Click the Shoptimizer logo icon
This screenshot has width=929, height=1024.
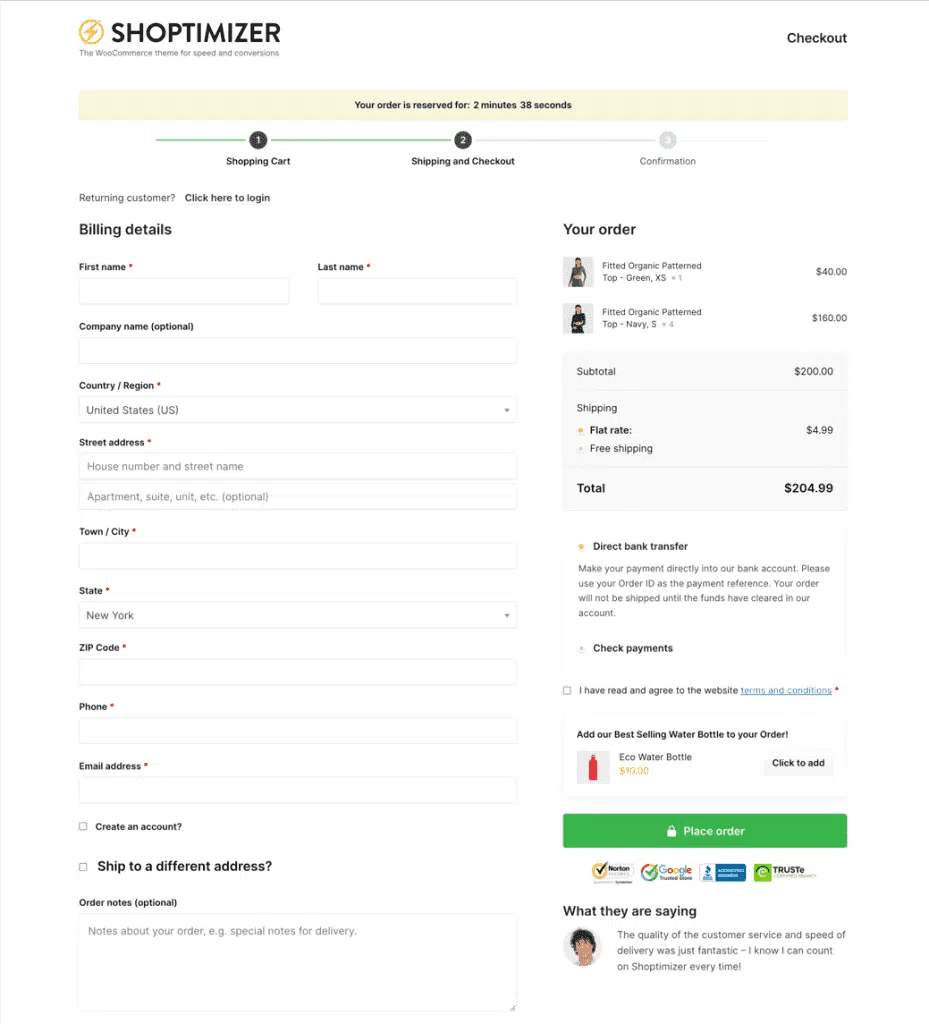click(89, 31)
